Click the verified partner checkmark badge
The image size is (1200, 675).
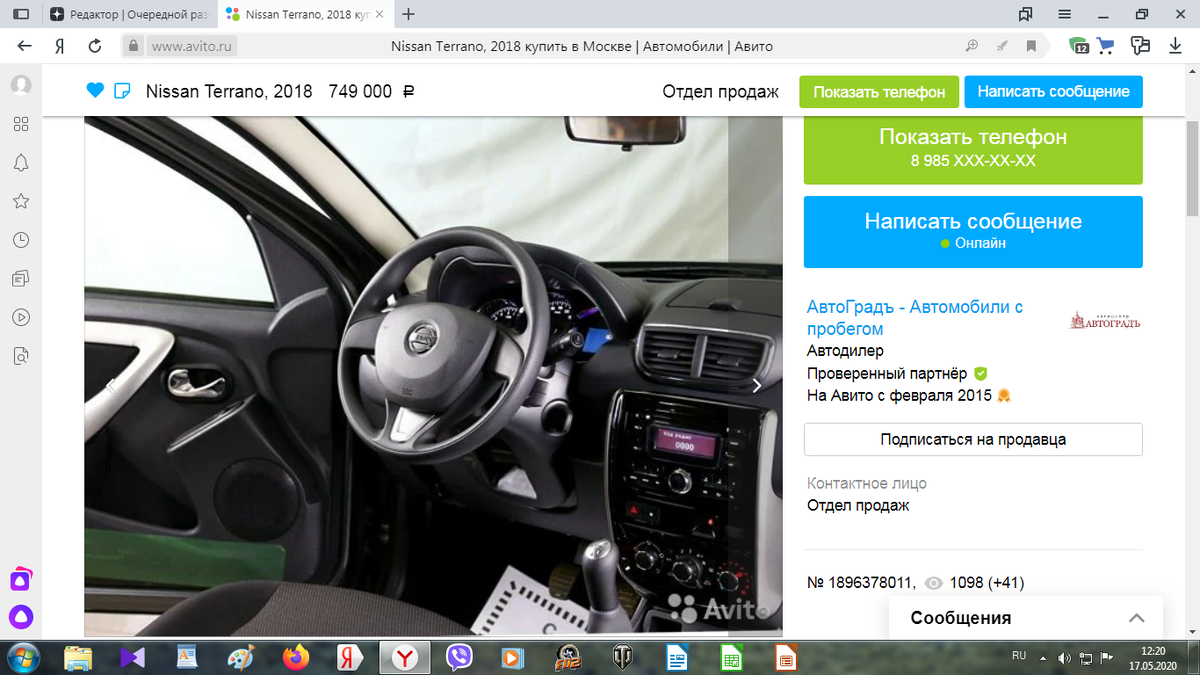[x=980, y=373]
